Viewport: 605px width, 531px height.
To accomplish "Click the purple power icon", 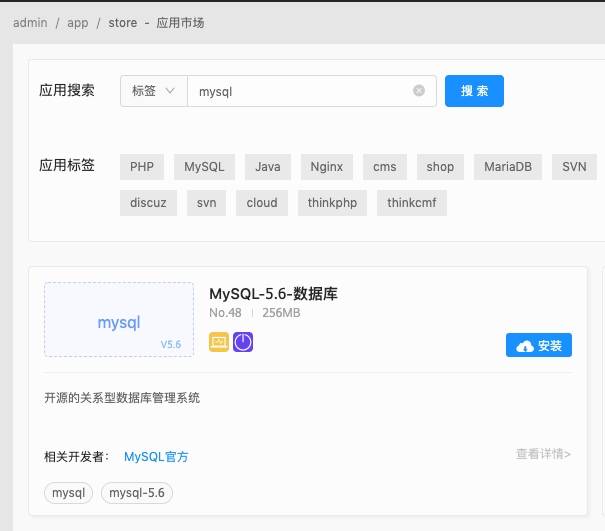I will click(x=243, y=342).
